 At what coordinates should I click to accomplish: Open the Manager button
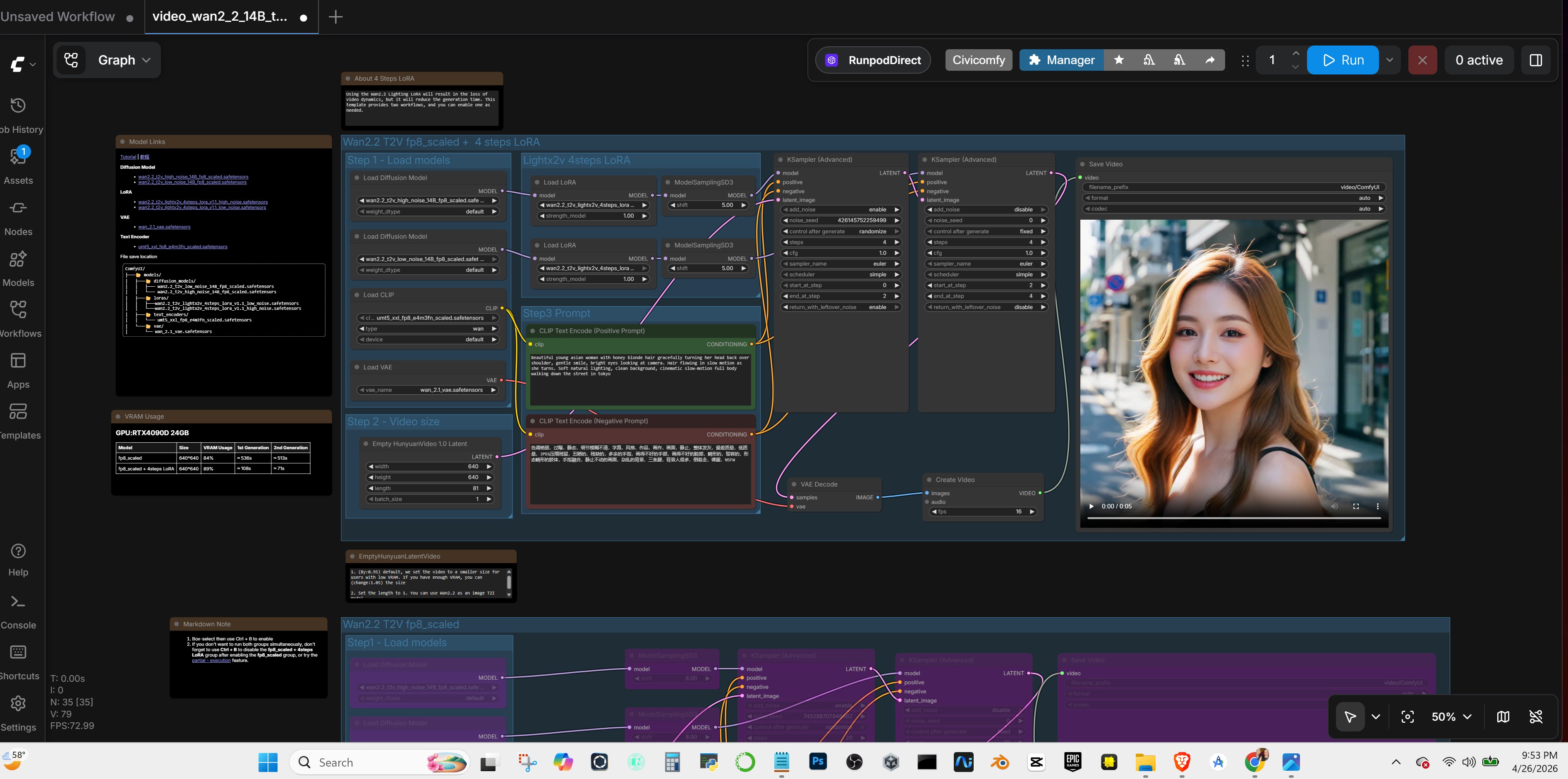pos(1062,60)
